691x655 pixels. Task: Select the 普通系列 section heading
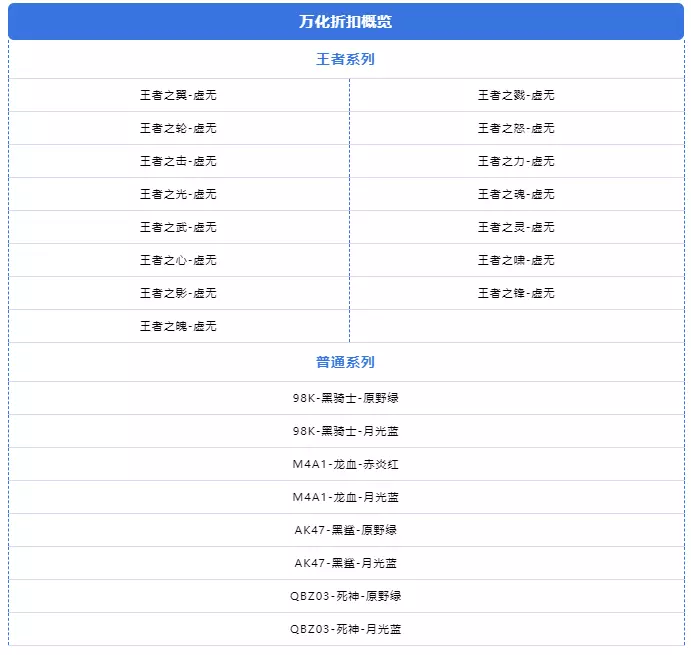tap(345, 362)
